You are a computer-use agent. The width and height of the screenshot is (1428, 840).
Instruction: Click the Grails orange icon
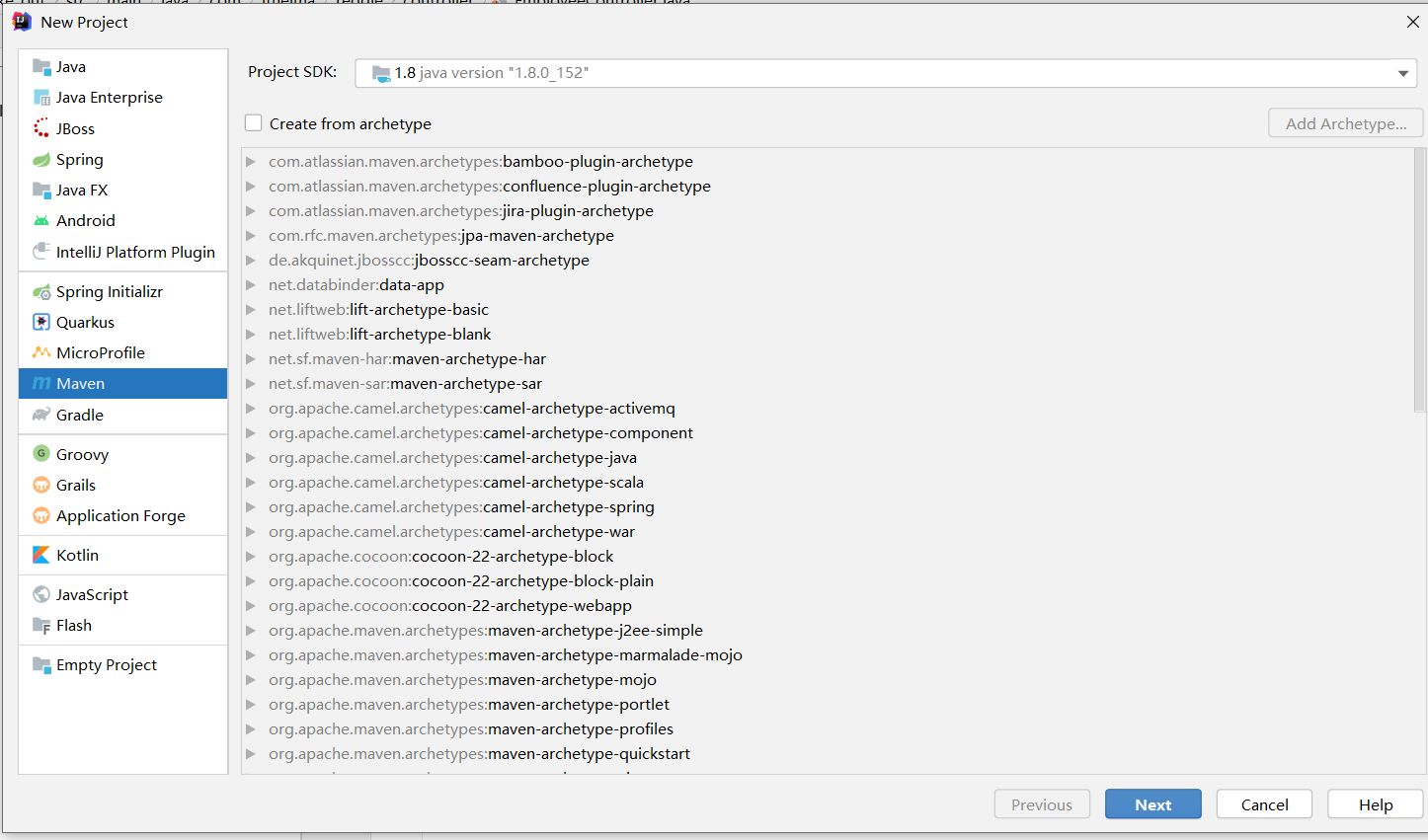(41, 486)
